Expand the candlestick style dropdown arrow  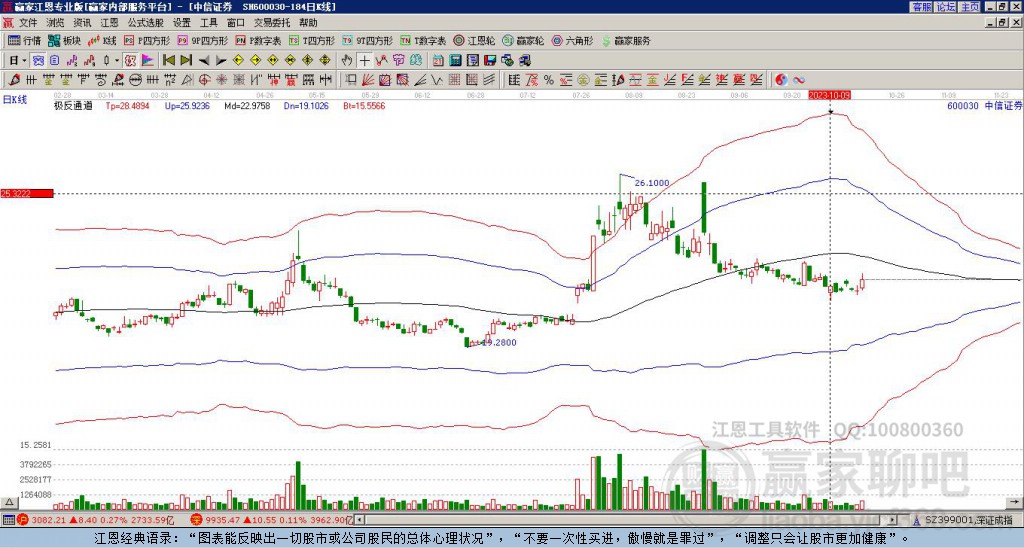117,61
